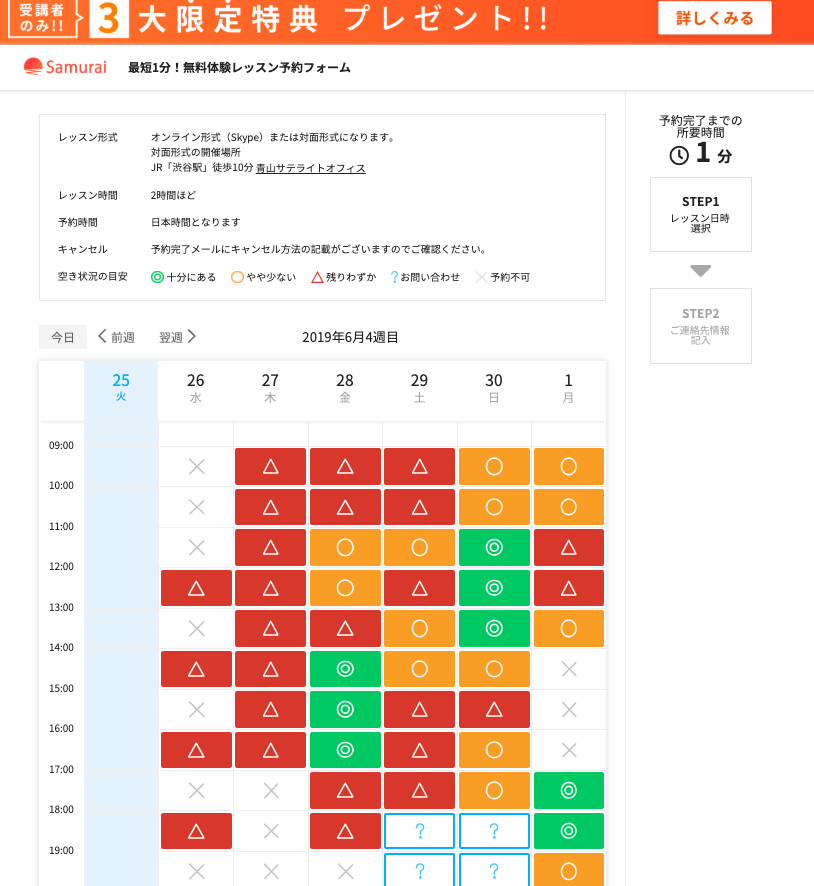Click the 残りわずか triangle legend icon

[317, 277]
